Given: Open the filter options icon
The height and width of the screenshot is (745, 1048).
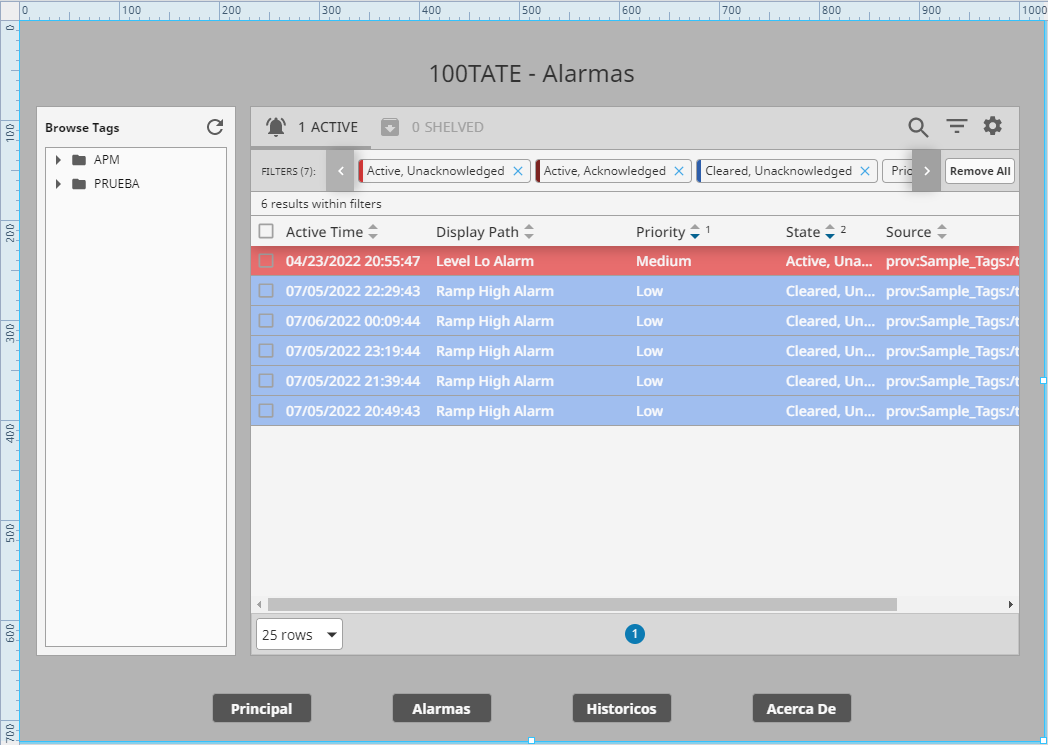Looking at the screenshot, I should point(957,127).
